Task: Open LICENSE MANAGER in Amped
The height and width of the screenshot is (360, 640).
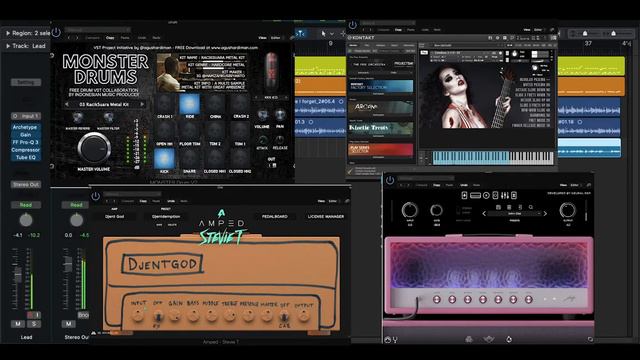Action: [326, 216]
